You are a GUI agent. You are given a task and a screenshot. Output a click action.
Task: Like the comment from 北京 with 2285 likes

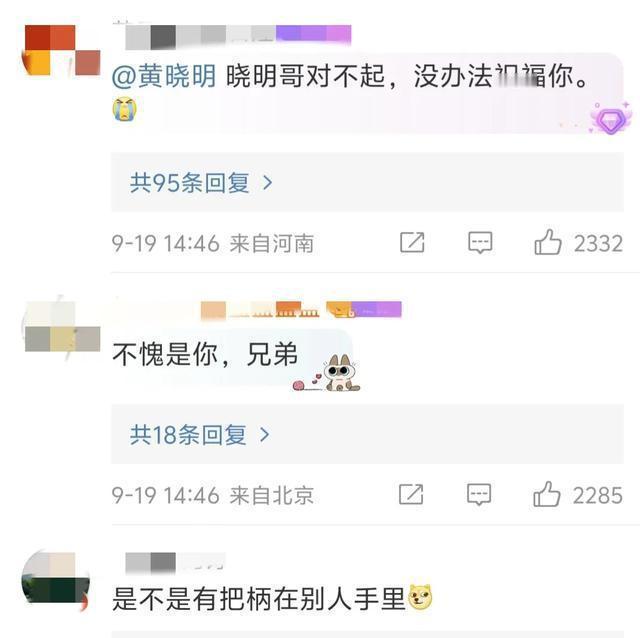point(547,494)
